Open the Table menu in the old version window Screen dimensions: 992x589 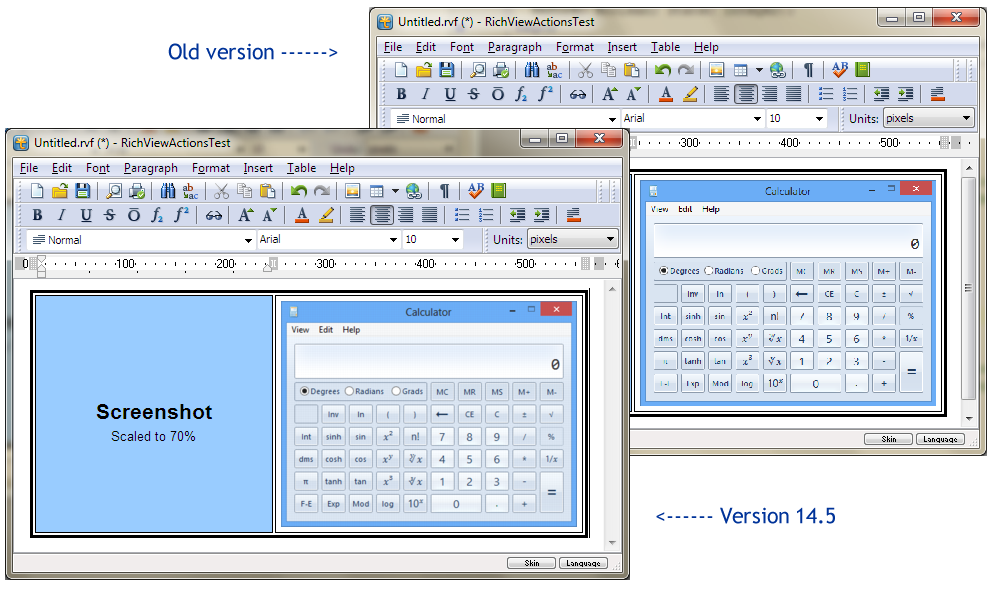tap(665, 47)
